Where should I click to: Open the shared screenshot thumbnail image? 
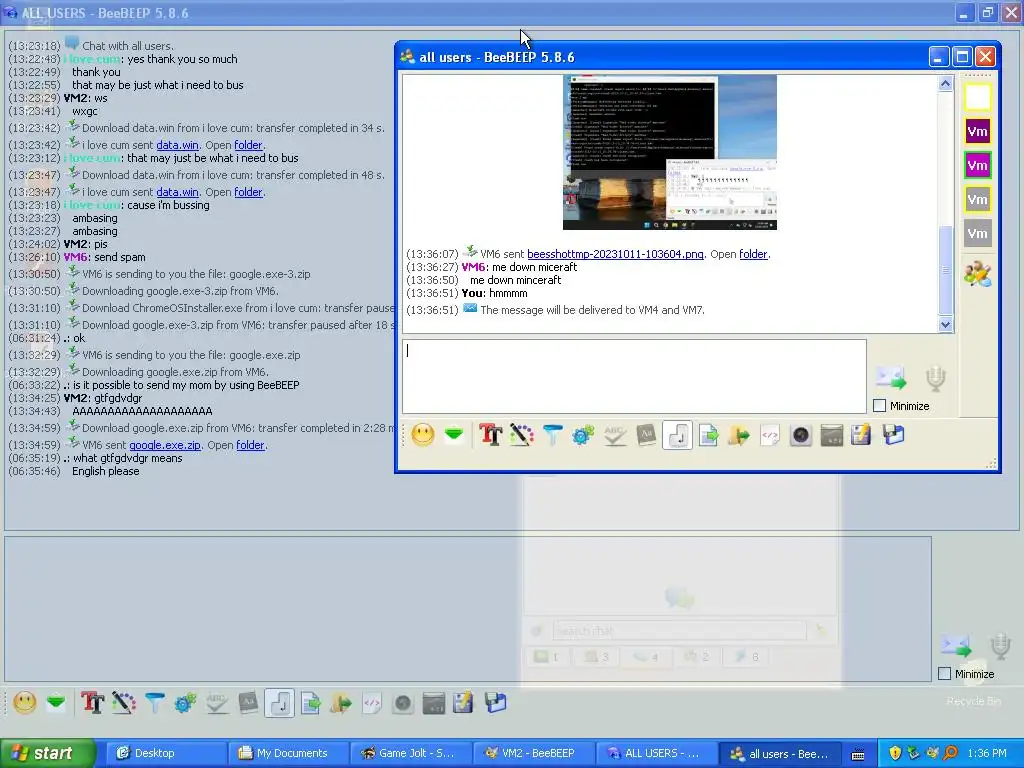(x=669, y=152)
